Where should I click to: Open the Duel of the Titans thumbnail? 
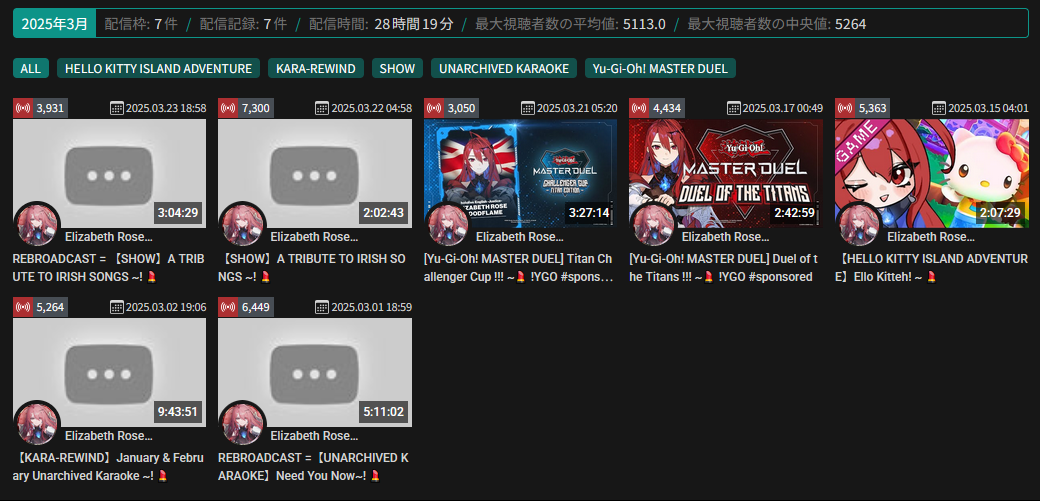pos(726,173)
